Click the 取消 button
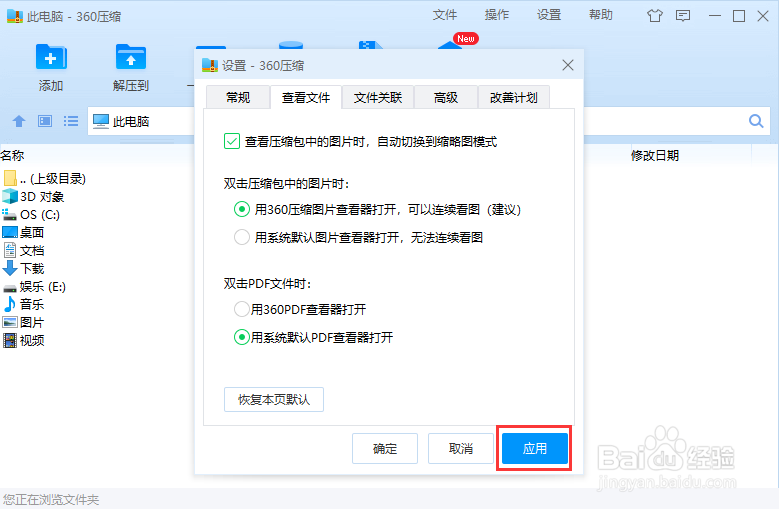This screenshot has height=509, width=779. [x=461, y=448]
